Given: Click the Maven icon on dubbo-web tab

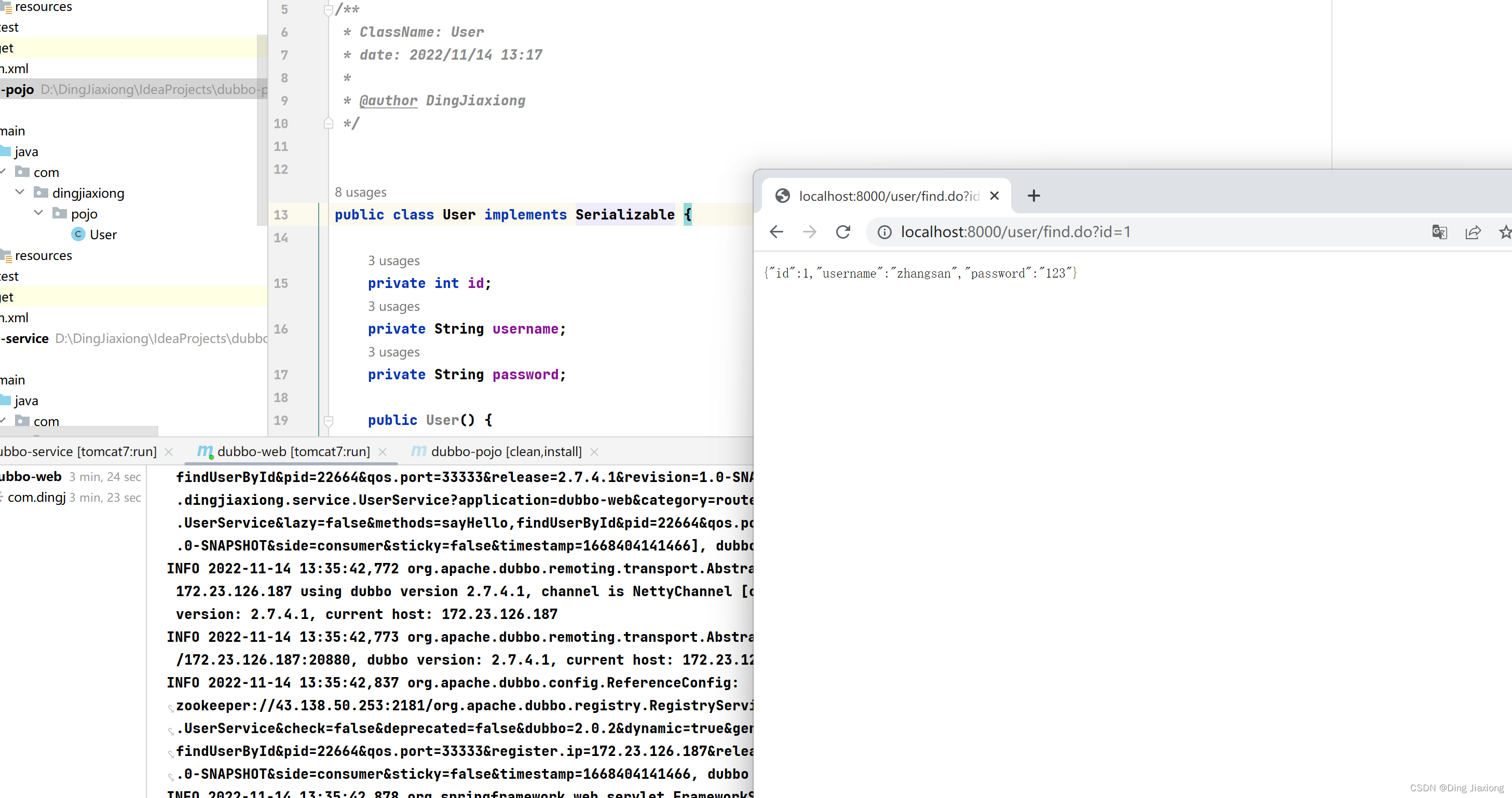Looking at the screenshot, I should point(205,451).
